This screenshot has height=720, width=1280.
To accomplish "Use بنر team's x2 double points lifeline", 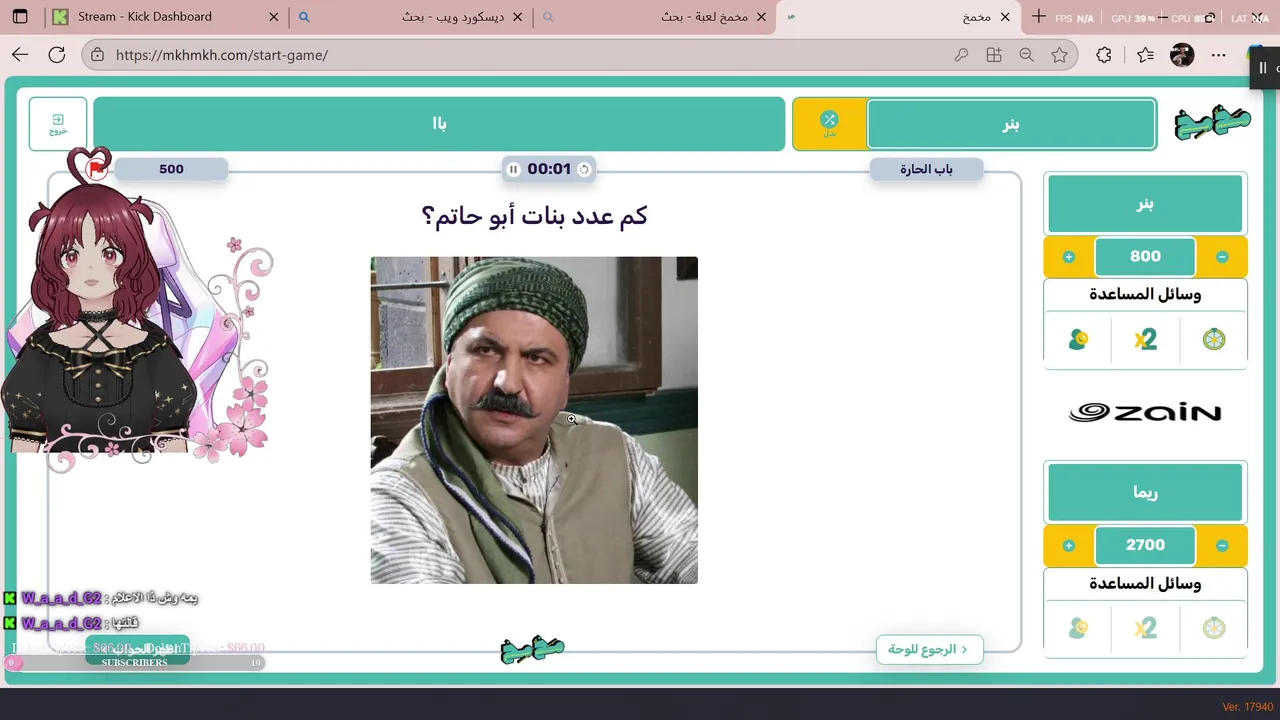I will [1146, 339].
